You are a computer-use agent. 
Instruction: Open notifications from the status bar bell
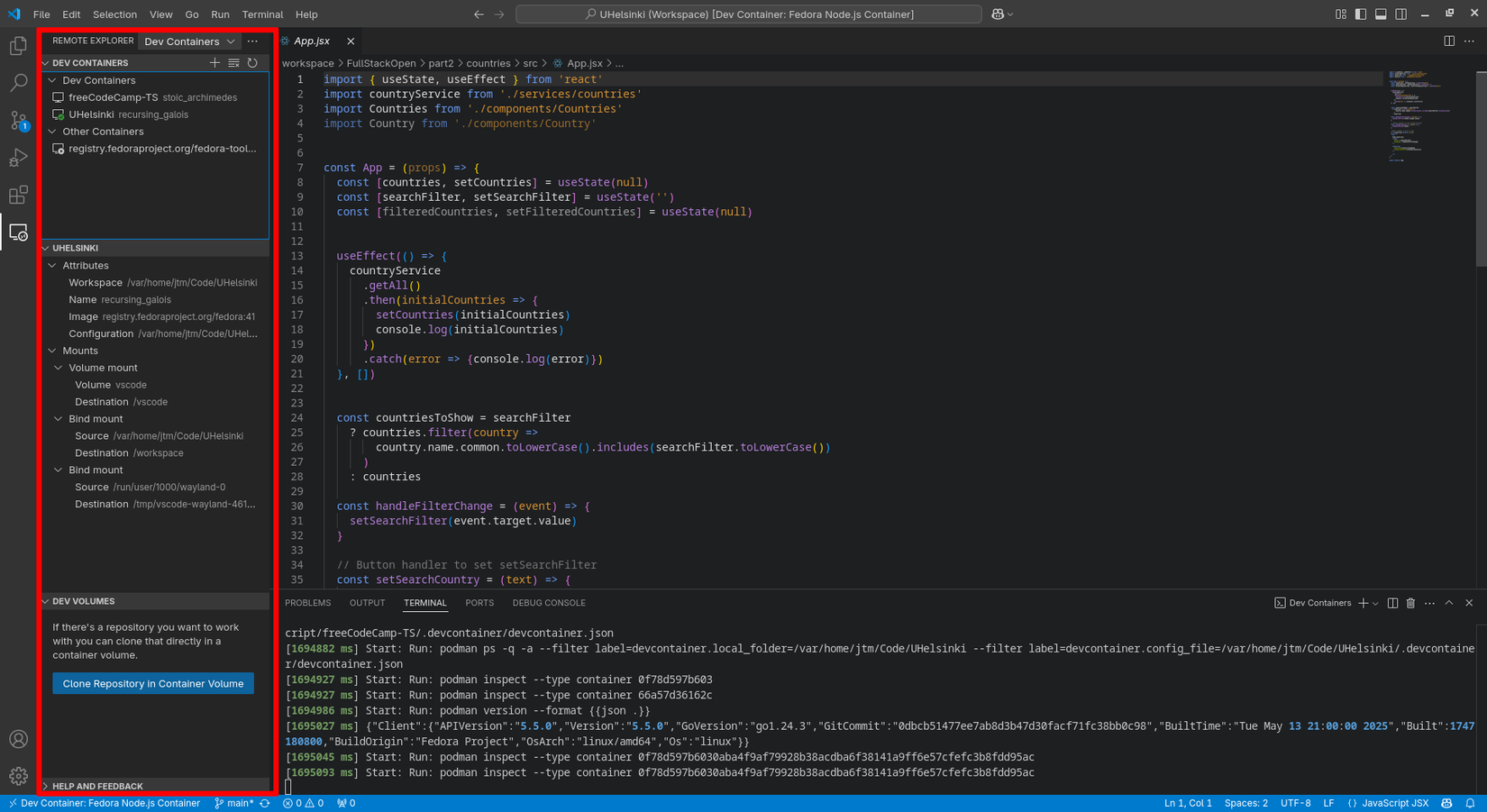click(1471, 803)
